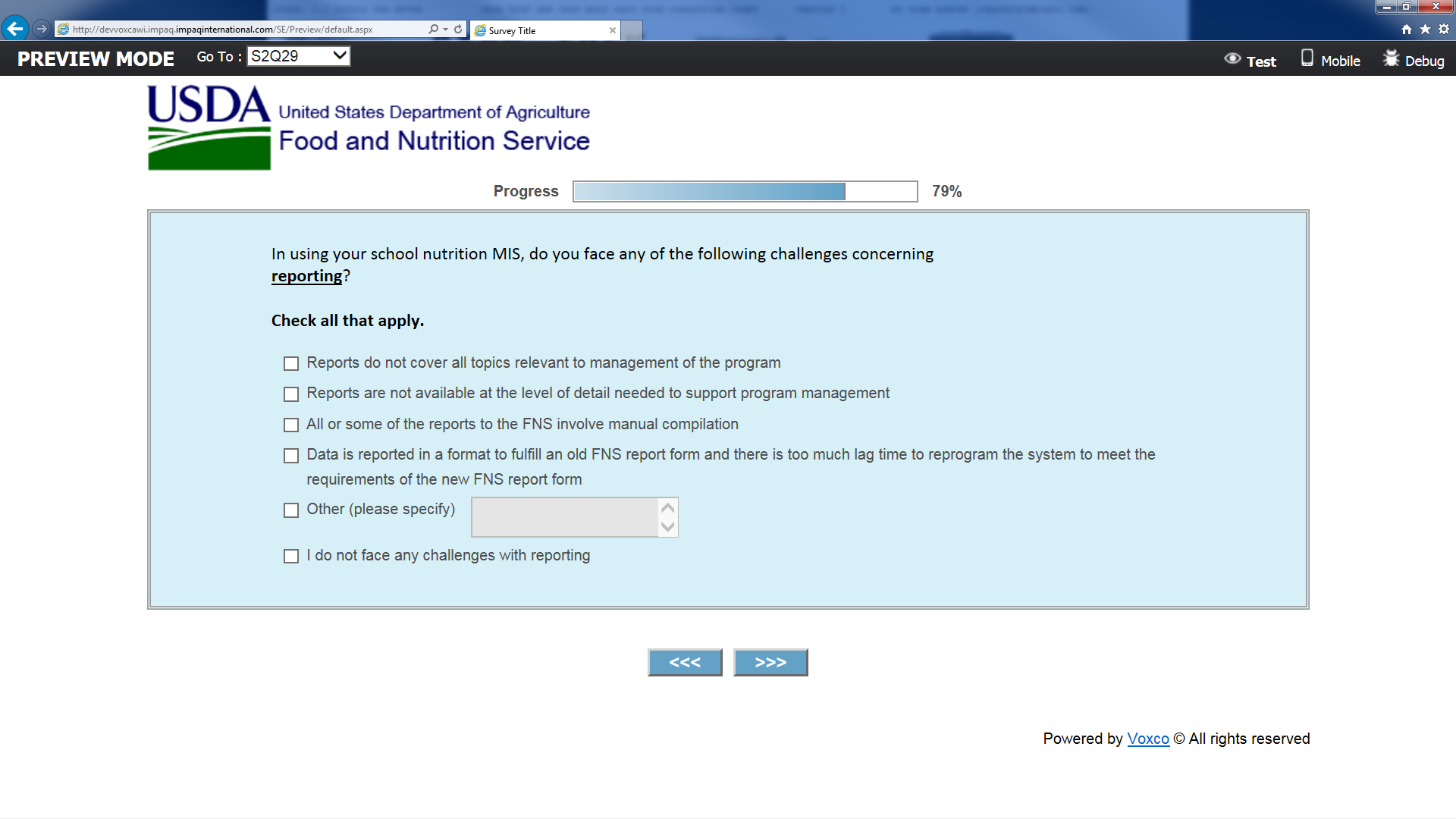
Task: Check 'Reports do not cover all topics' option
Action: point(291,364)
